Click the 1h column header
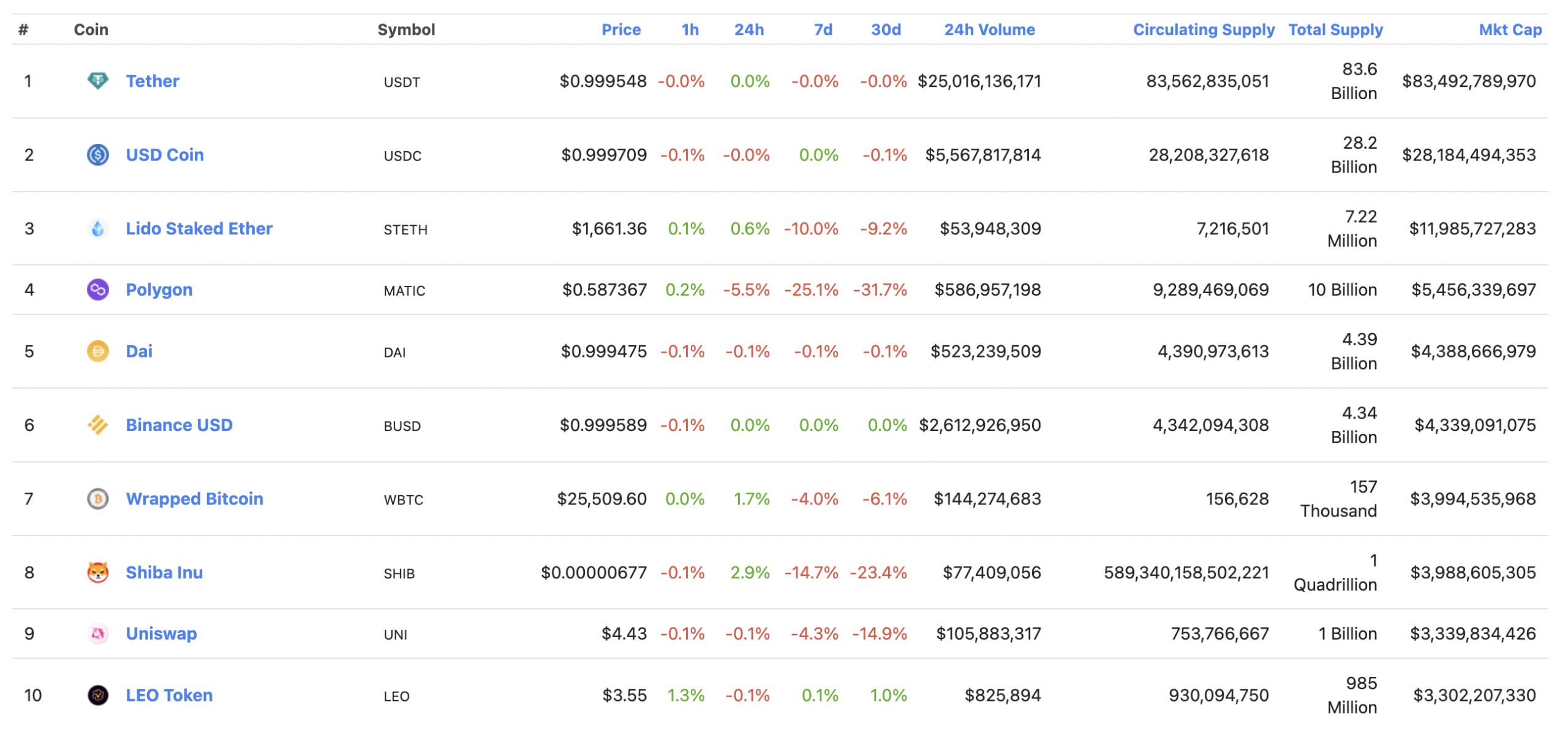 tap(690, 29)
